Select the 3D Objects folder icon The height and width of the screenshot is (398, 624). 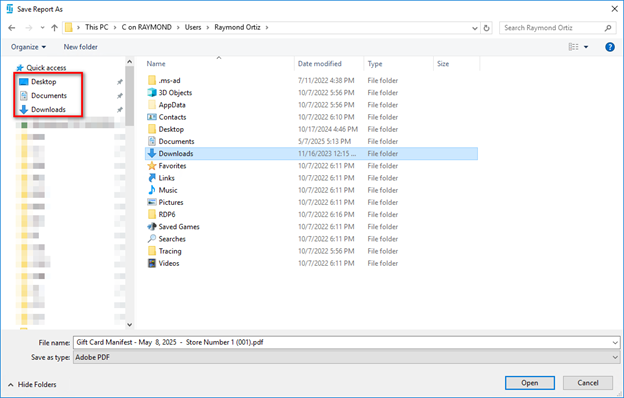pyautogui.click(x=152, y=93)
